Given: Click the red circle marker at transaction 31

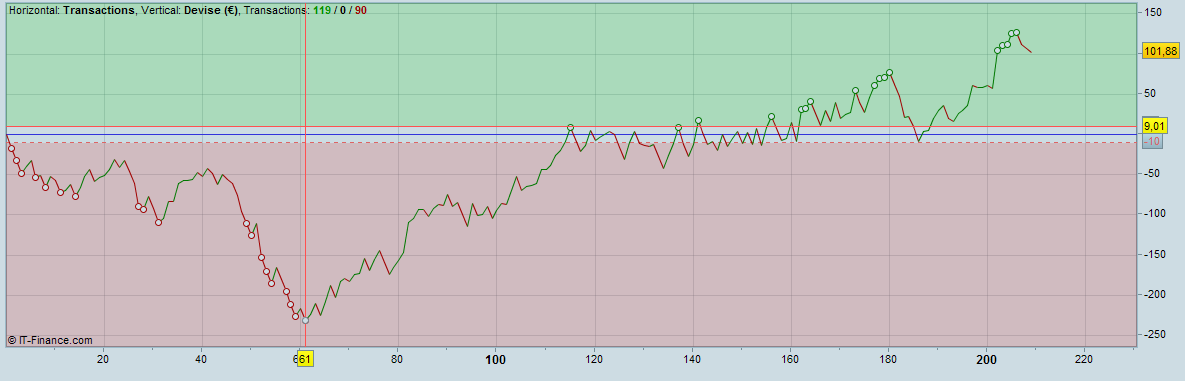Looking at the screenshot, I should [x=158, y=222].
